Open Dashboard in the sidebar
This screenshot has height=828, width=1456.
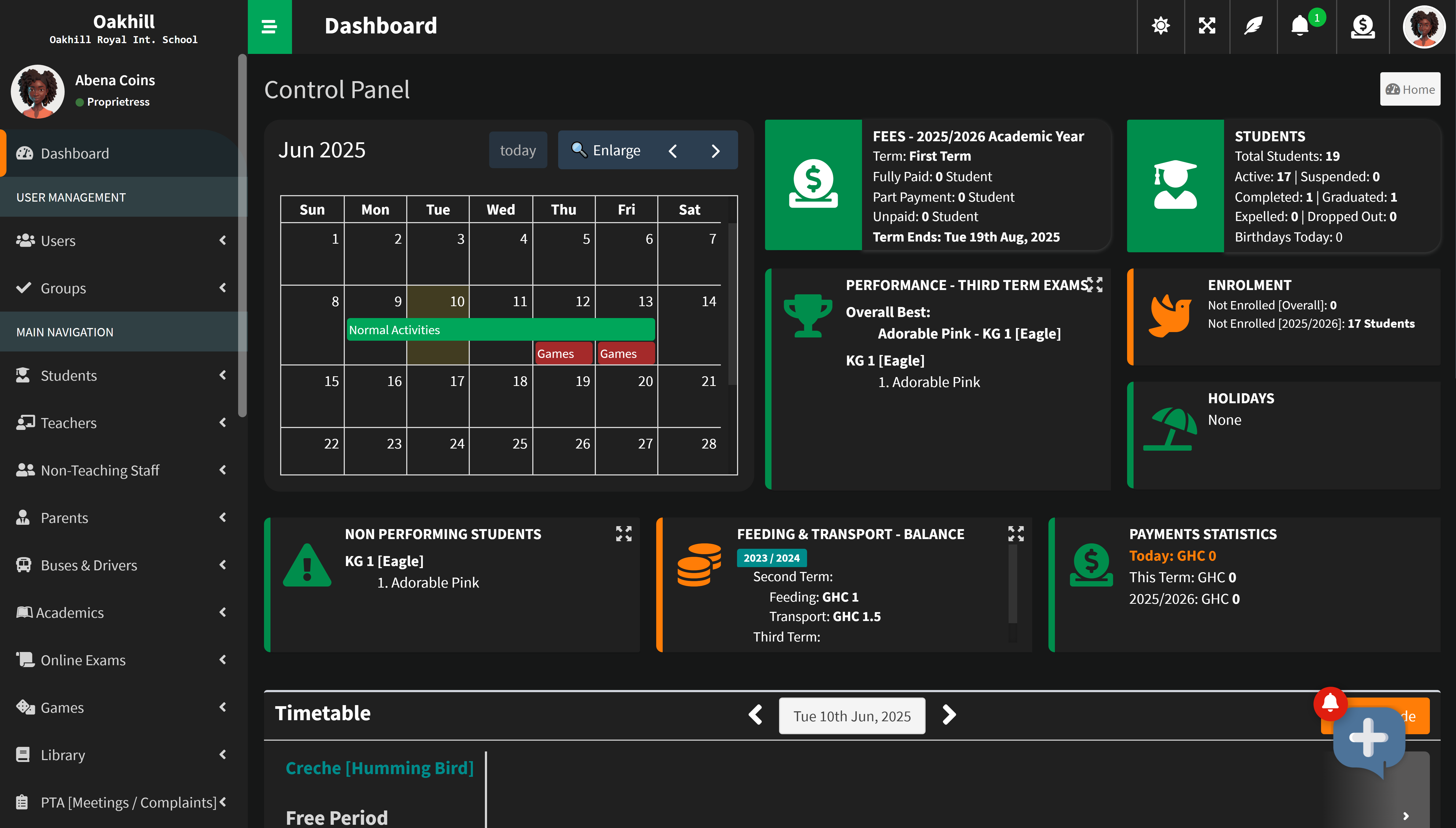[75, 154]
